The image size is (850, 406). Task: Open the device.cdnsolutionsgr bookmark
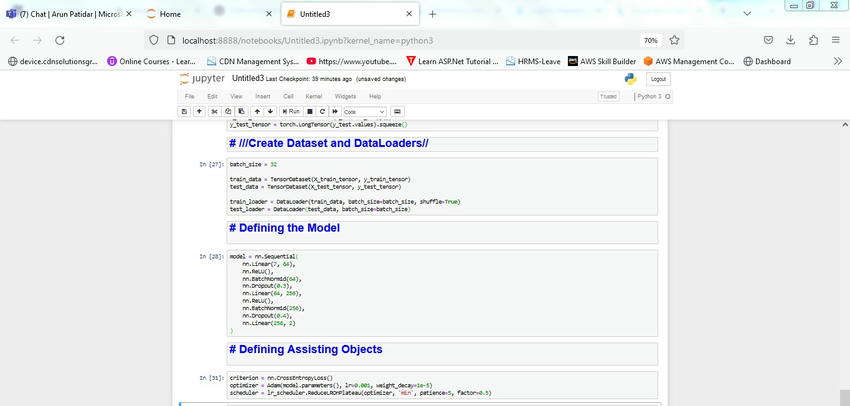(x=53, y=61)
